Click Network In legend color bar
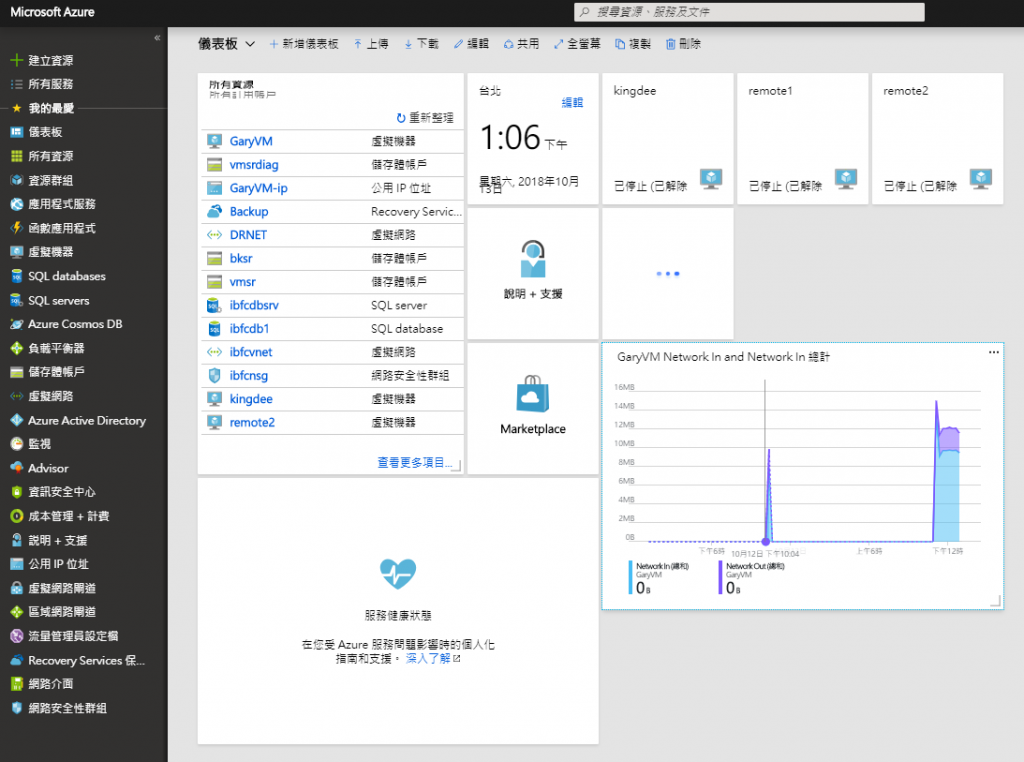The width and height of the screenshot is (1024, 762). pyautogui.click(x=631, y=577)
